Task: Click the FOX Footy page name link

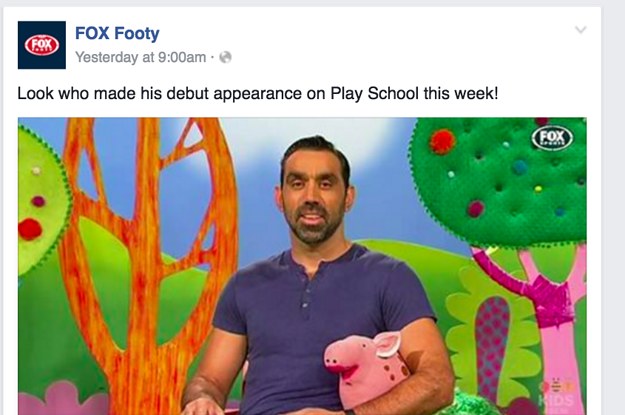Action: [x=117, y=33]
